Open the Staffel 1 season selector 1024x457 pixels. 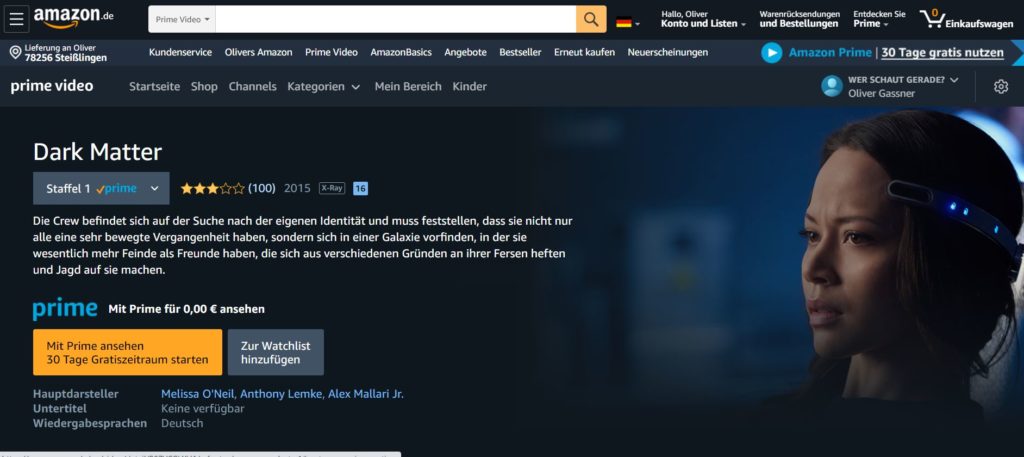pos(101,188)
